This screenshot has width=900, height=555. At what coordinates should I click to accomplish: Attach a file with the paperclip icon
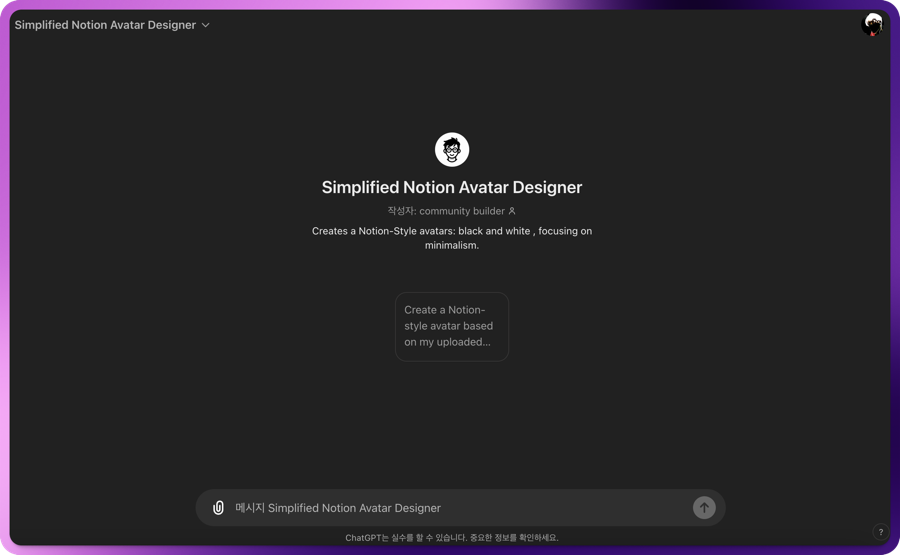click(218, 508)
